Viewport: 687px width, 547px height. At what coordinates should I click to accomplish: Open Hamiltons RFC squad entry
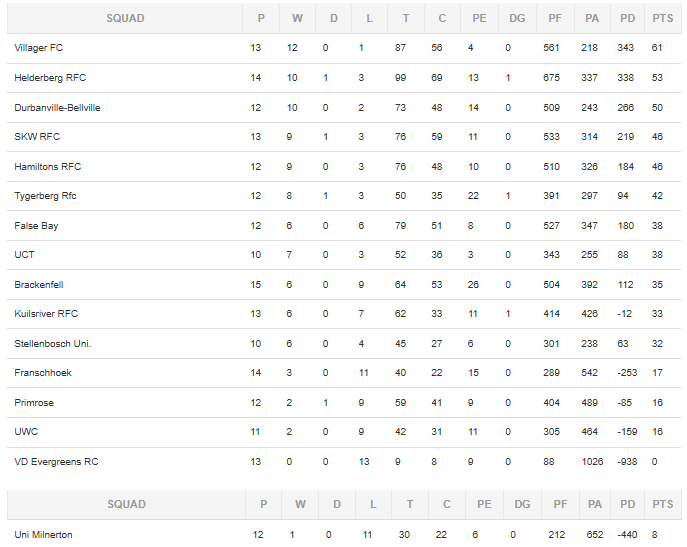pyautogui.click(x=48, y=167)
